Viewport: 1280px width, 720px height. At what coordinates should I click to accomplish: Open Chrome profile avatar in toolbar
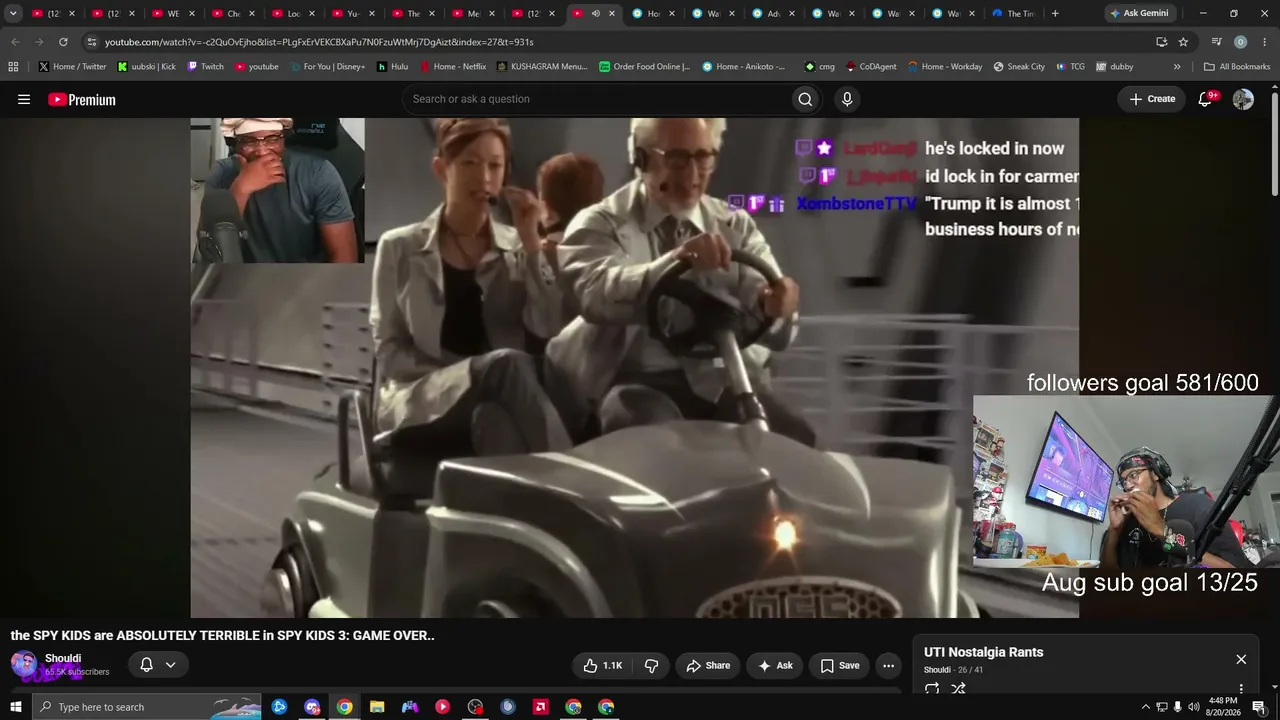1240,42
